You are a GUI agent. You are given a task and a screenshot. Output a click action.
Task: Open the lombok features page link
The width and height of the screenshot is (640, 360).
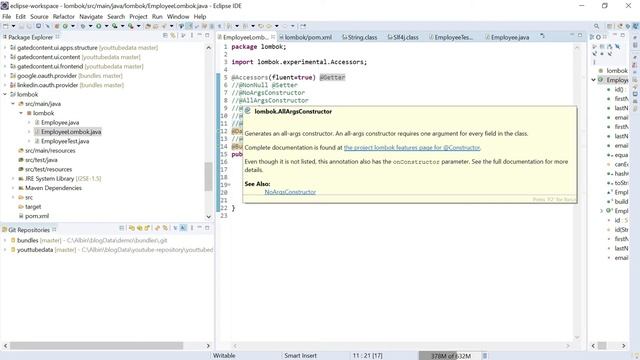tap(412, 148)
